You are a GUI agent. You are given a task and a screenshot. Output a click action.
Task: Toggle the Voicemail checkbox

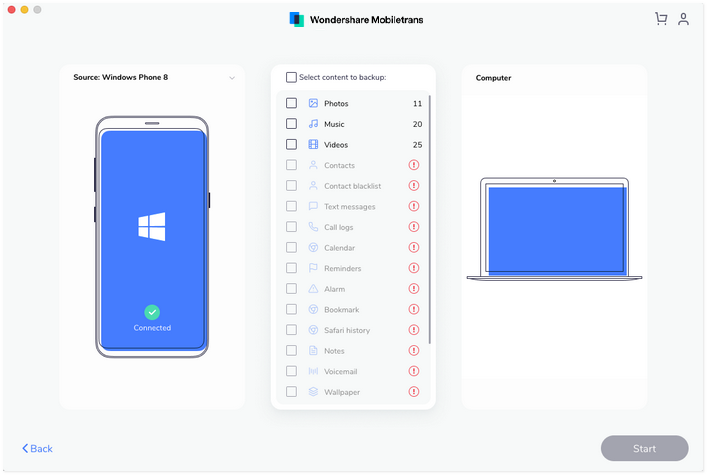point(291,371)
